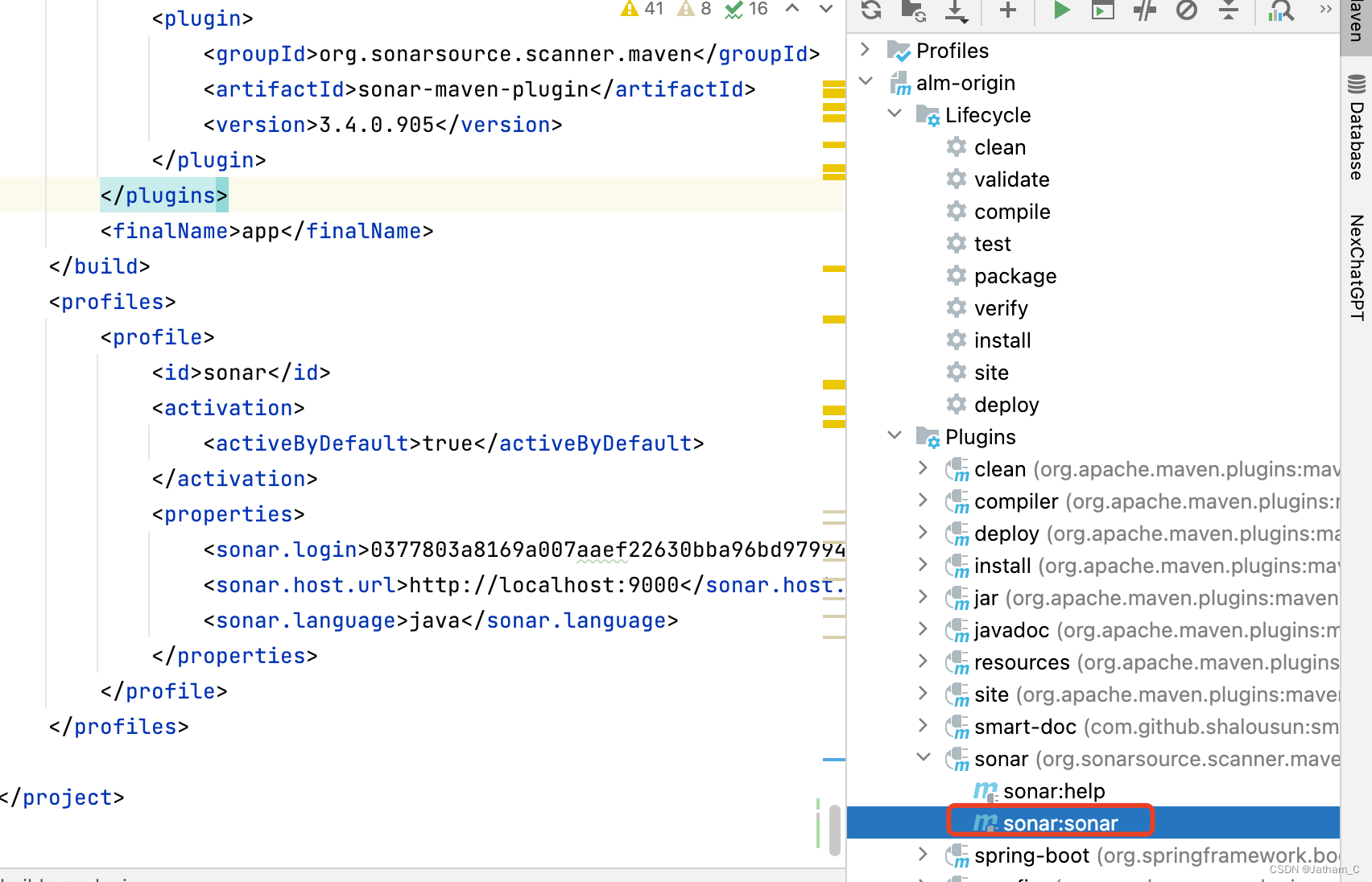Select the package lifecycle phase

[1015, 276]
